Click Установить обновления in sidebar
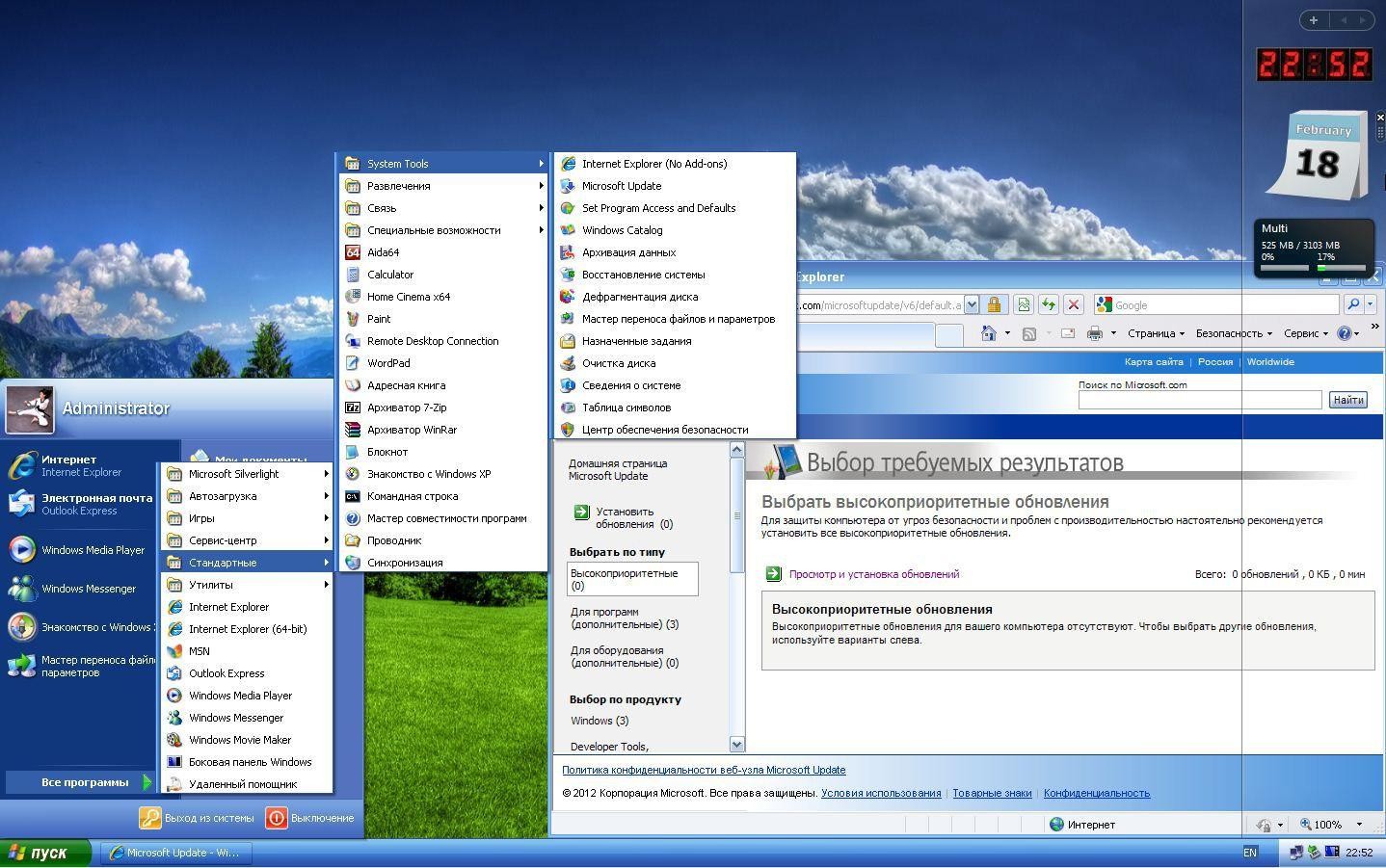This screenshot has height=868, width=1386. (625, 518)
